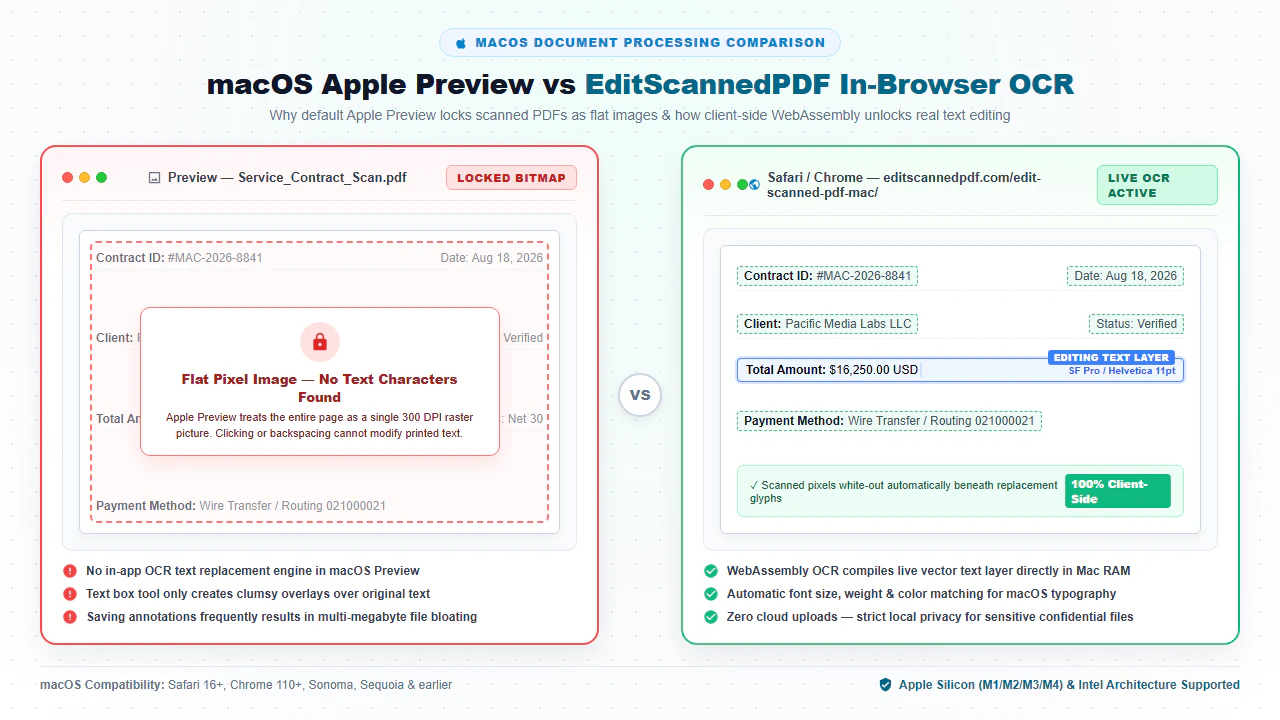
Task: Click red close dot in Preview window
Action: (x=67, y=178)
